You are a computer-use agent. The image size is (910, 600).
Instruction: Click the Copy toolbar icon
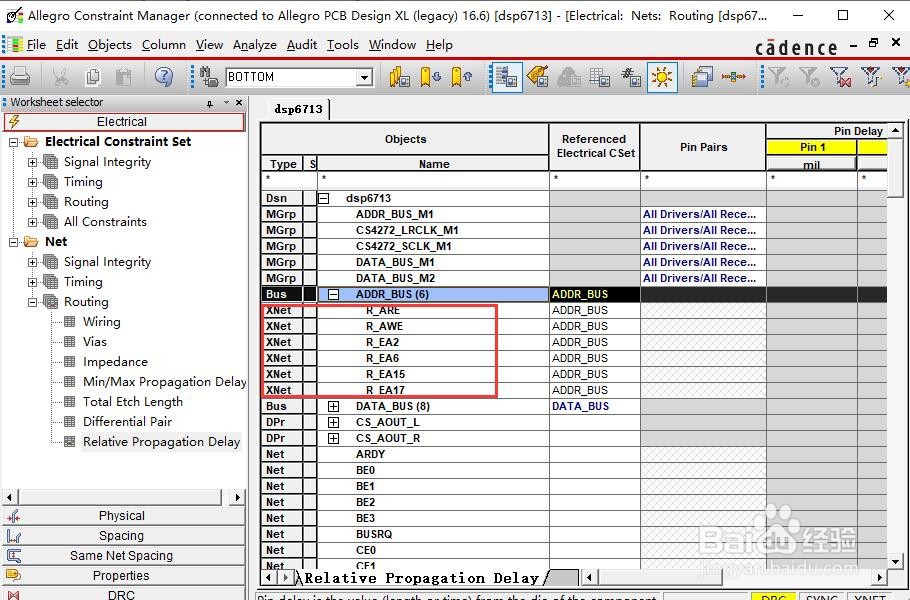coord(92,77)
